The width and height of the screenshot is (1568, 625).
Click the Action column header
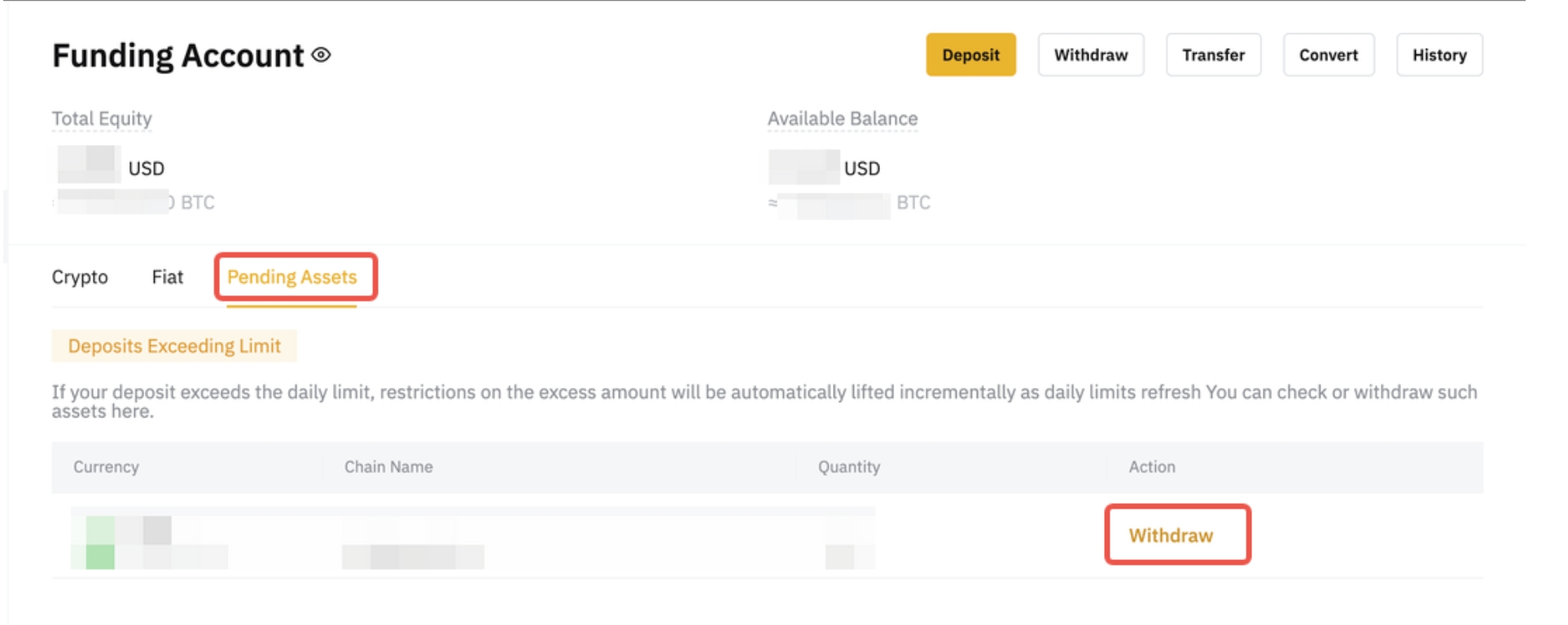pos(1152,467)
